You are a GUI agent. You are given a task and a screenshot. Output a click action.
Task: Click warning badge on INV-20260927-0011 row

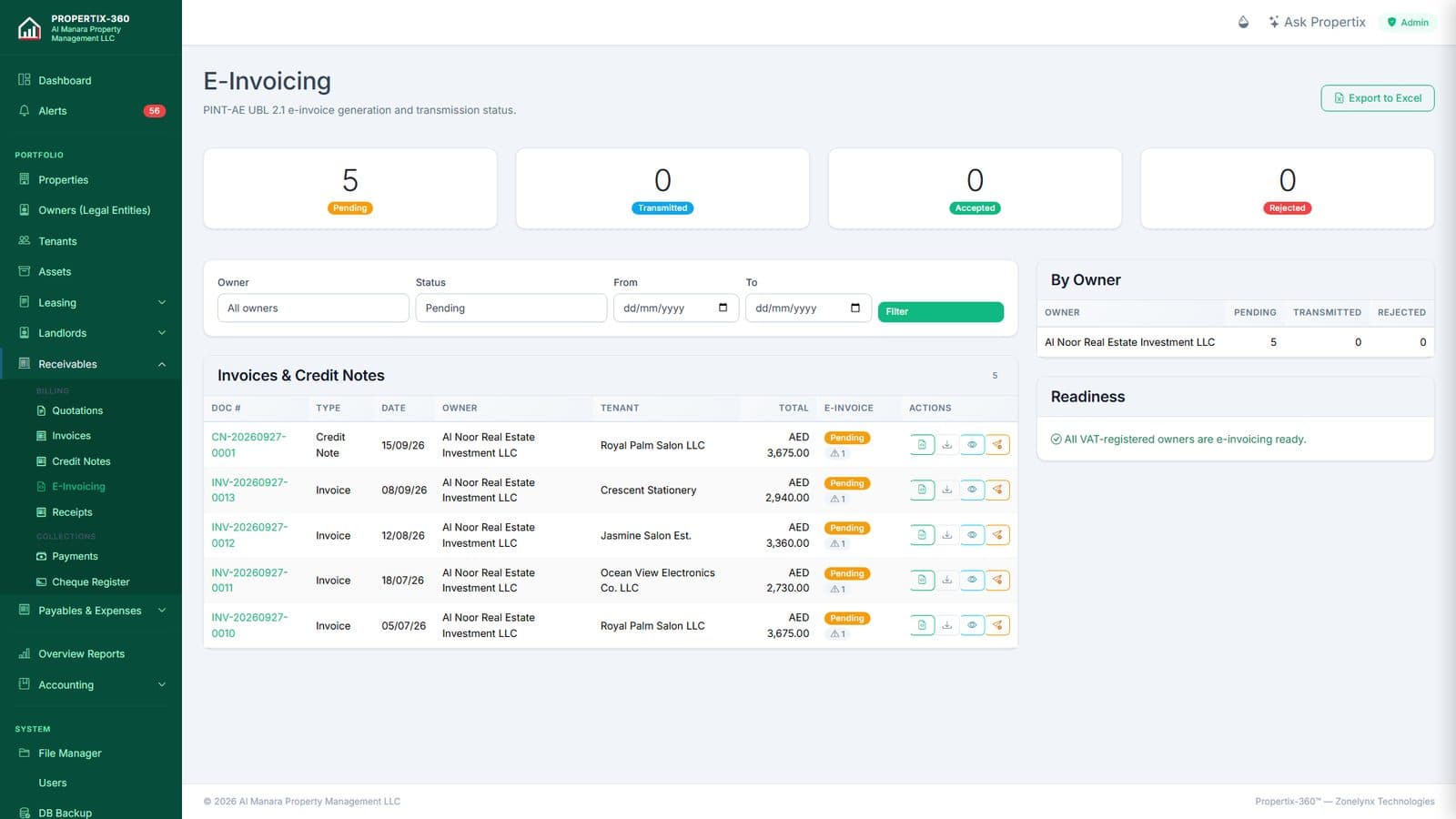pyautogui.click(x=838, y=589)
